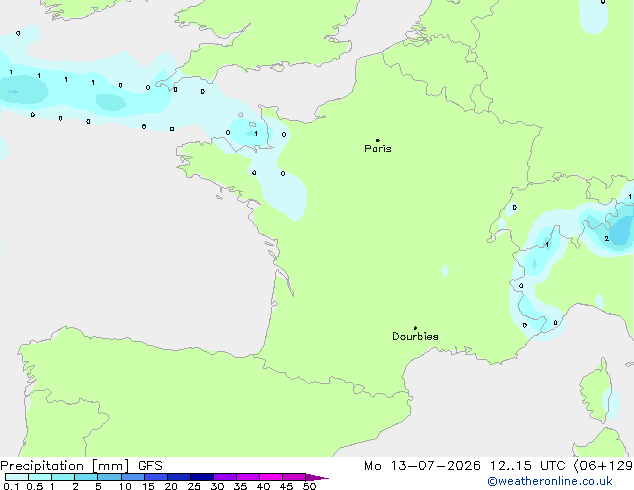Pick the 35–40 mm legend swatch

[x=247, y=477]
